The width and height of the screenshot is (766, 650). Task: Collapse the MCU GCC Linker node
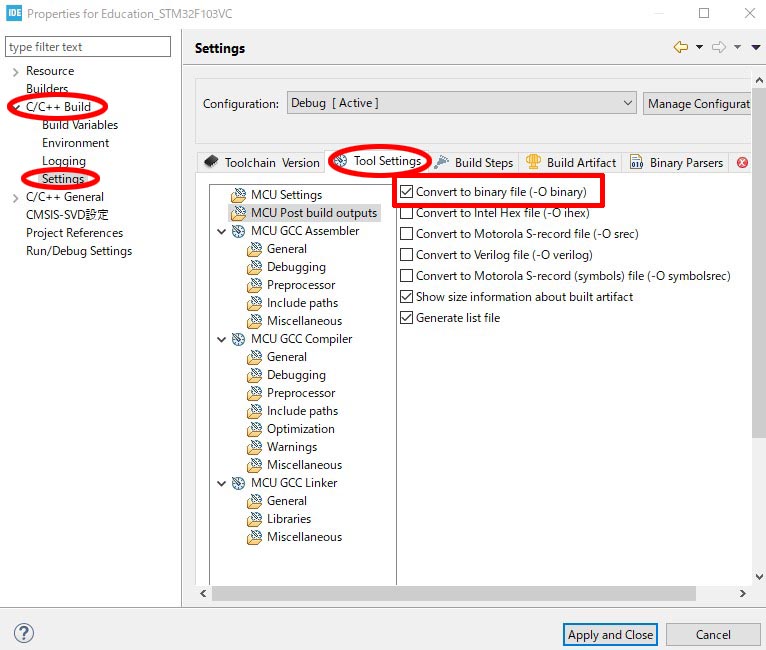click(222, 483)
